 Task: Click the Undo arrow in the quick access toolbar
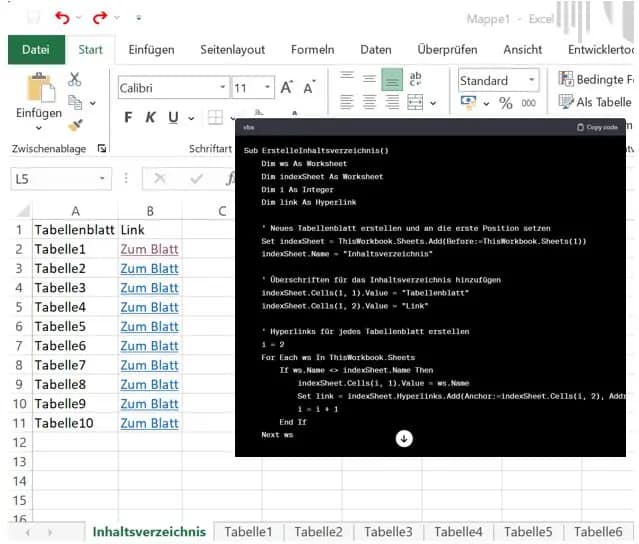tap(63, 18)
